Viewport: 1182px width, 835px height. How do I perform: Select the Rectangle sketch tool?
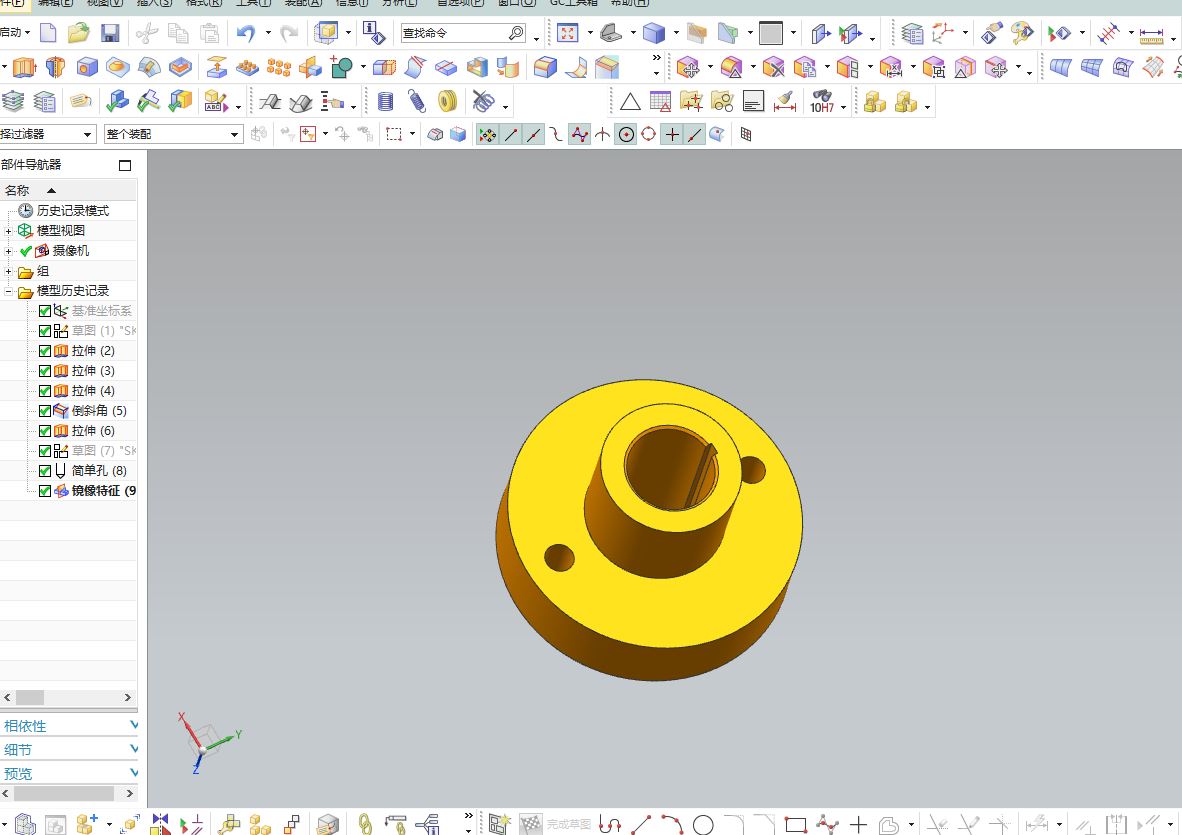(x=796, y=824)
